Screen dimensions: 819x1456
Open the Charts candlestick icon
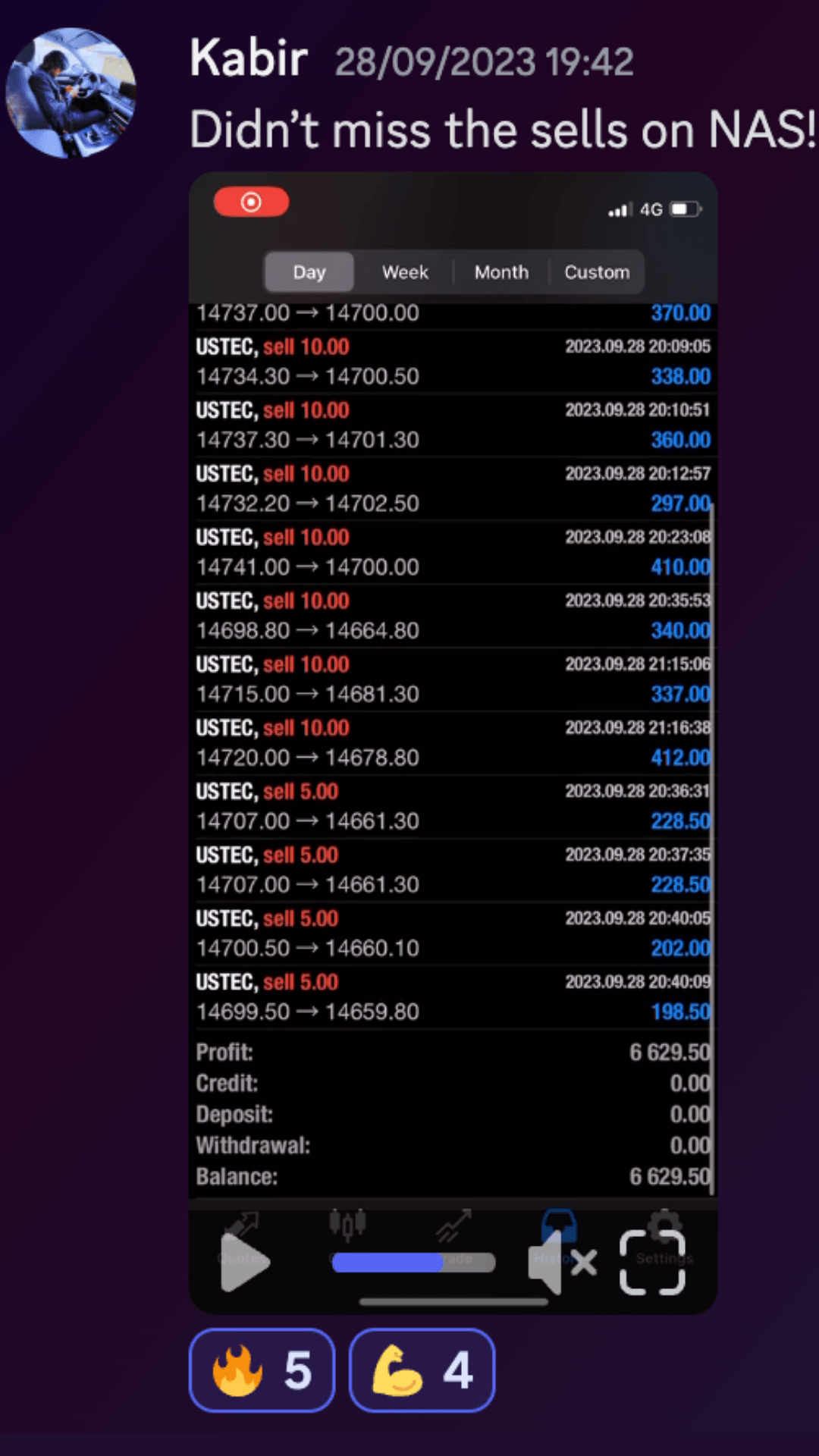(x=347, y=1222)
